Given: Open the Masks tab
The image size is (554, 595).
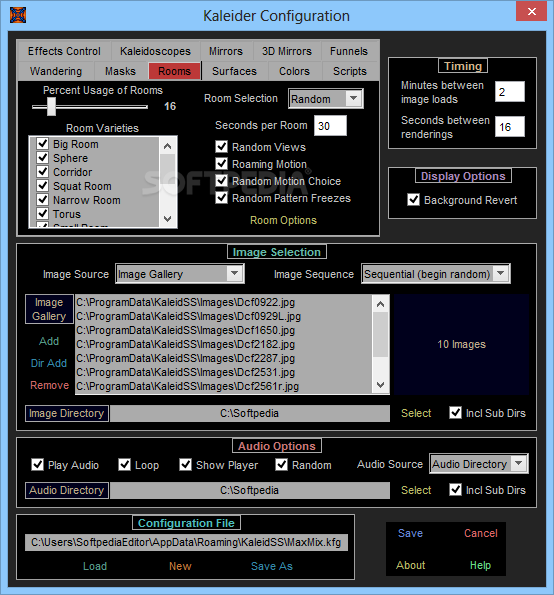Looking at the screenshot, I should [x=120, y=71].
